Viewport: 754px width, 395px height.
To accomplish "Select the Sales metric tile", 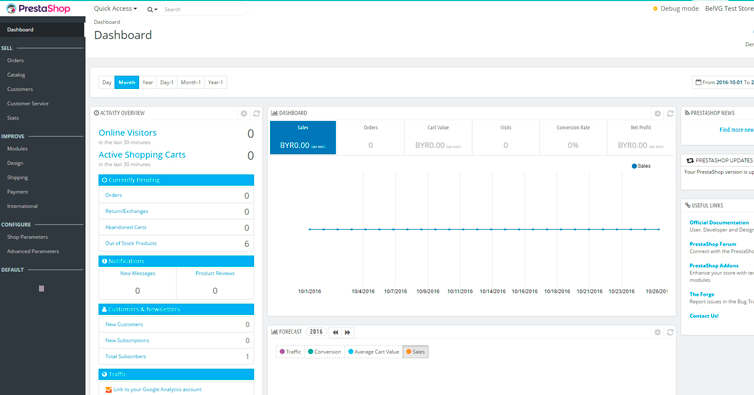I will point(303,138).
